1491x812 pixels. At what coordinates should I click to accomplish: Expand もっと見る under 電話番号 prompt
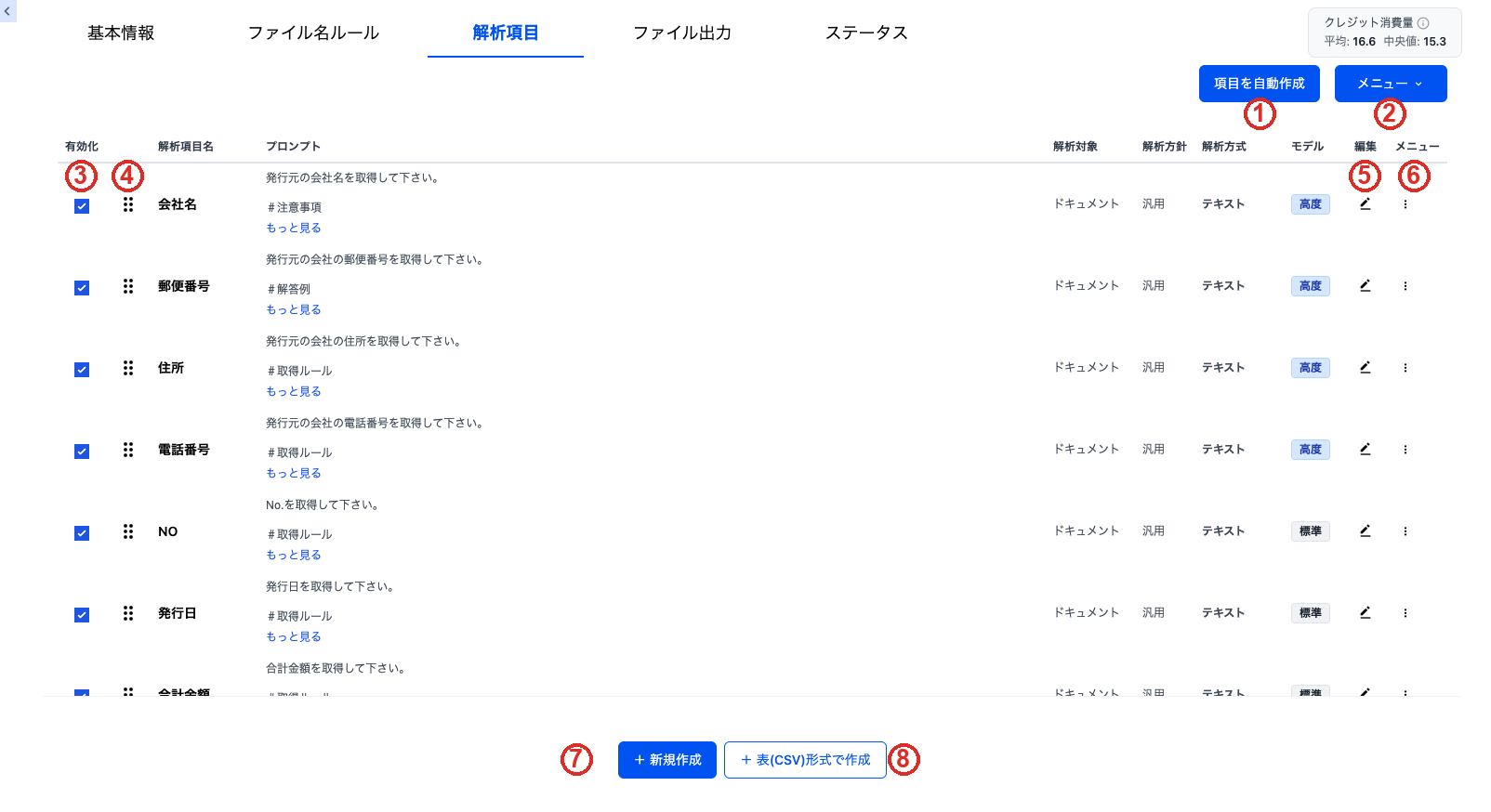[x=294, y=473]
